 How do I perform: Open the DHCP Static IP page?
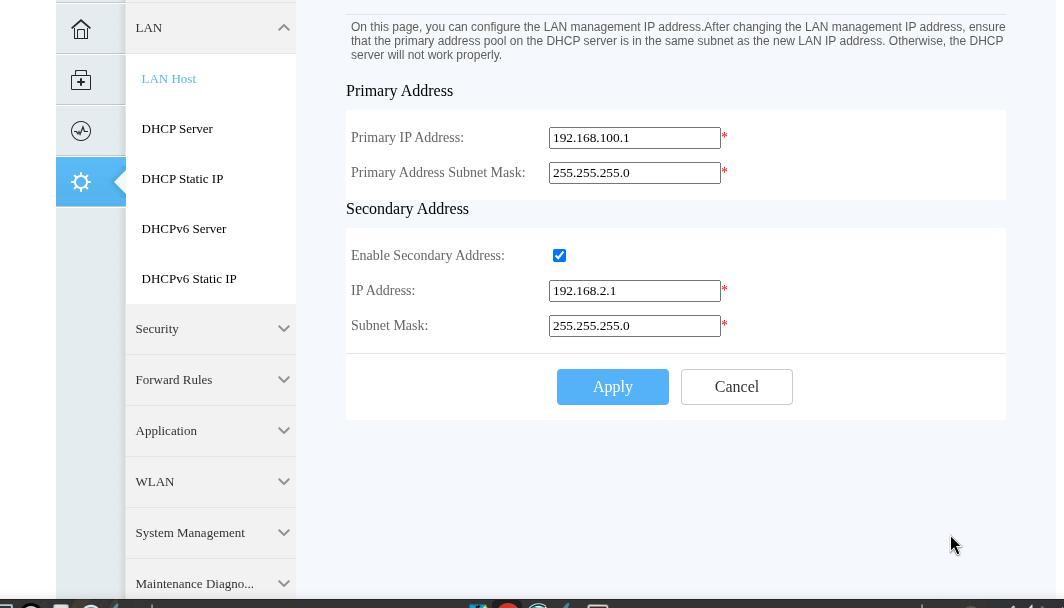[x=182, y=179]
